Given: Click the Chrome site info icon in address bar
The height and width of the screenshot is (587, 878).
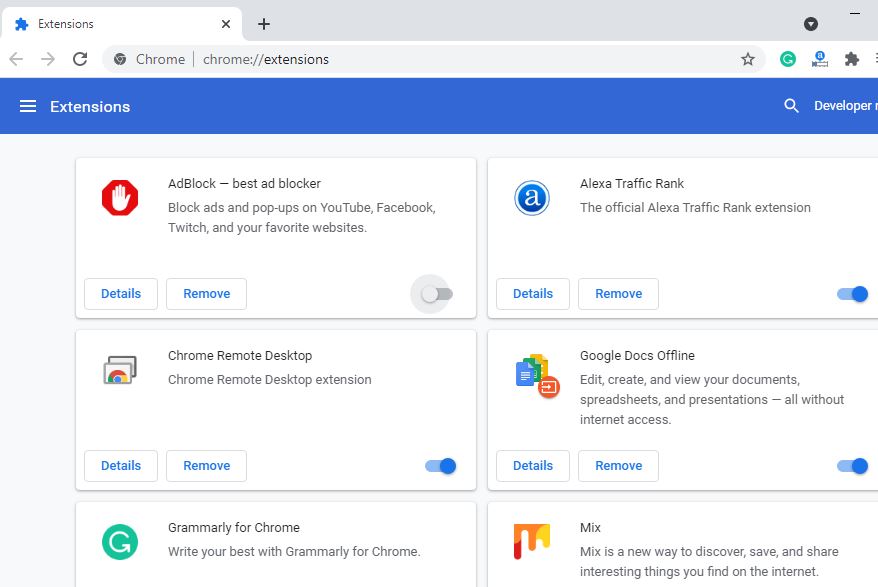Looking at the screenshot, I should point(120,59).
